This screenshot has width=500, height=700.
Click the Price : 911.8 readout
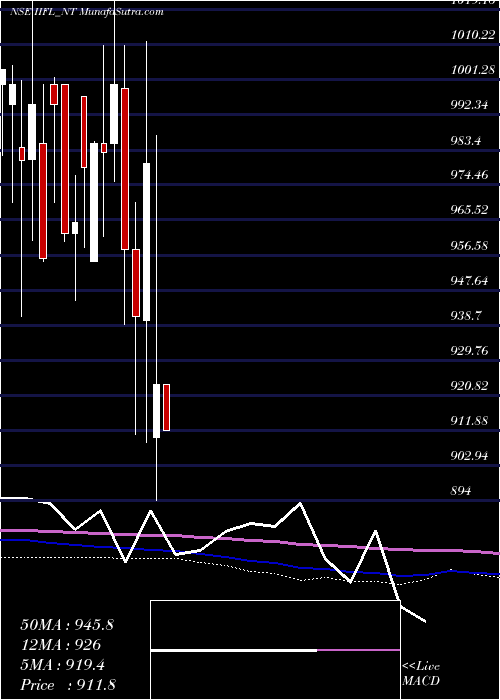(x=68, y=685)
